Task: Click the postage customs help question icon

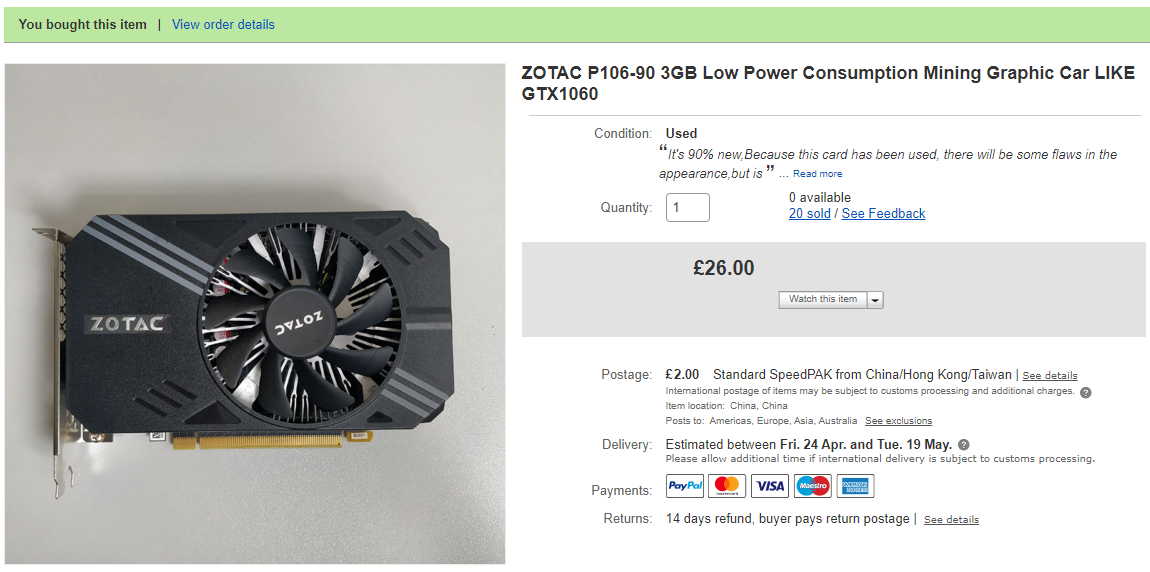Action: 1086,392
